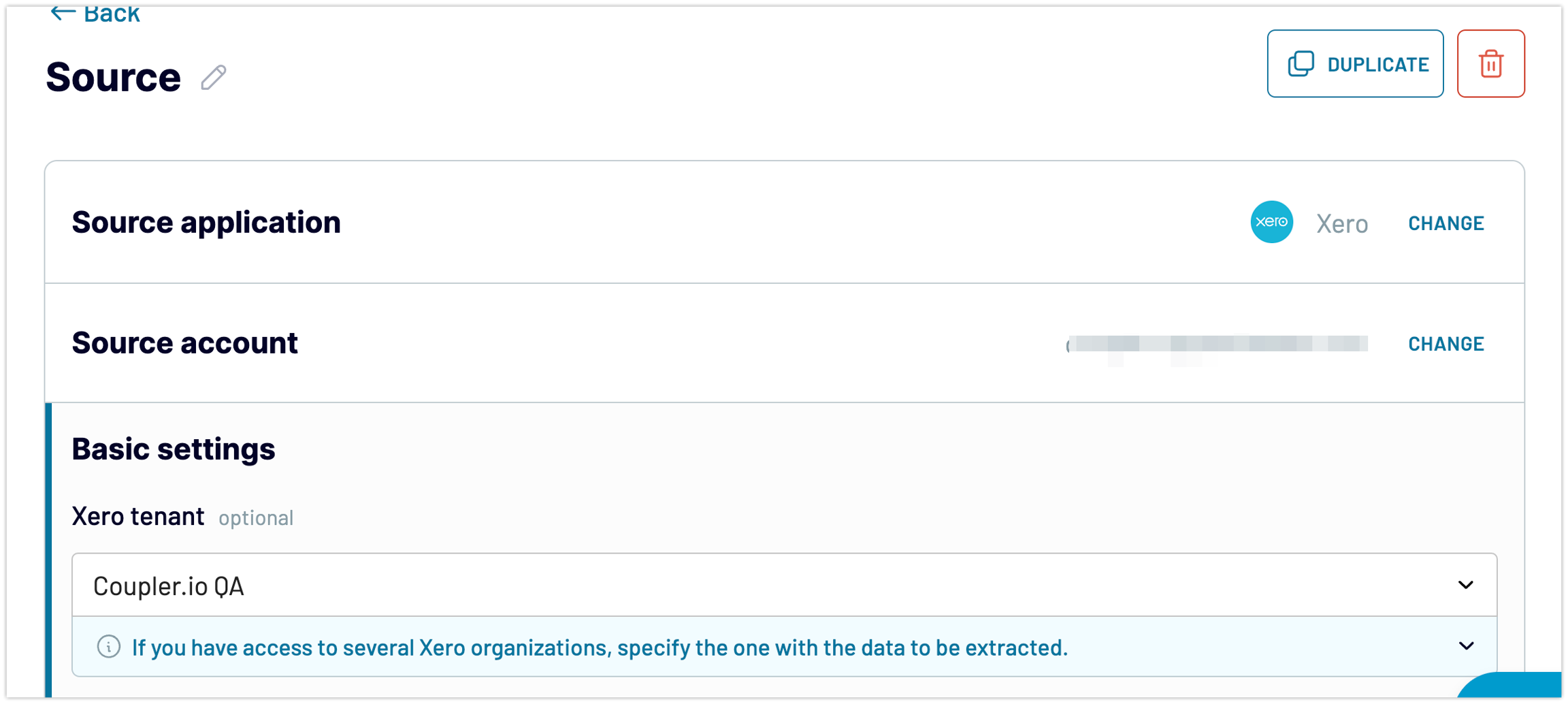Image resolution: width=1568 pixels, height=704 pixels.
Task: Click the Source page title
Action: tap(113, 77)
